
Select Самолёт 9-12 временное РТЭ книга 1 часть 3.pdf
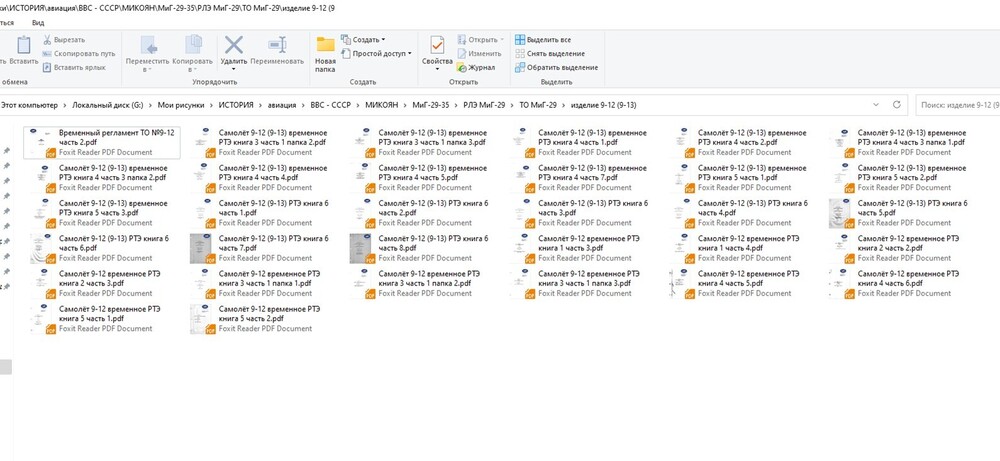(x=582, y=249)
